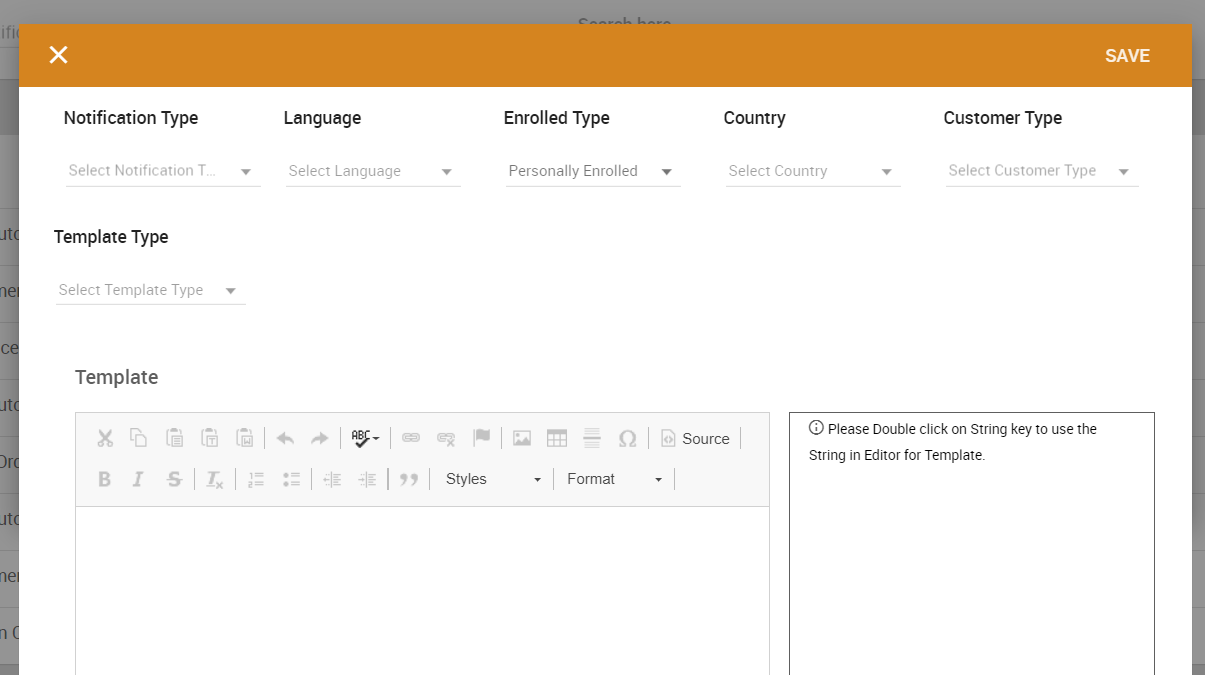Insert a horizontal line in editor
Viewport: 1205px width, 675px height.
[592, 438]
